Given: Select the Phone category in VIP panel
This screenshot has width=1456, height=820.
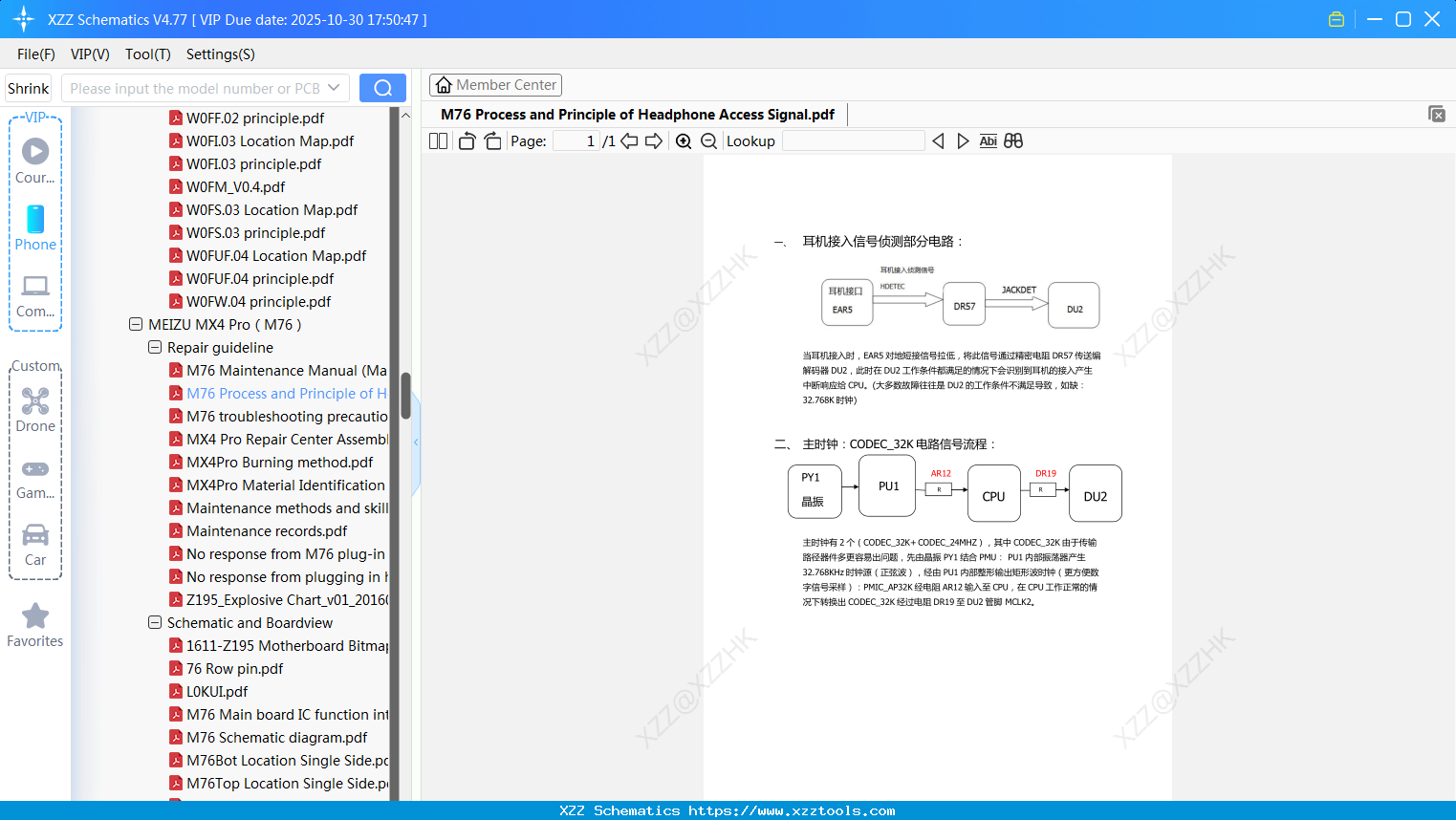Looking at the screenshot, I should click(34, 220).
